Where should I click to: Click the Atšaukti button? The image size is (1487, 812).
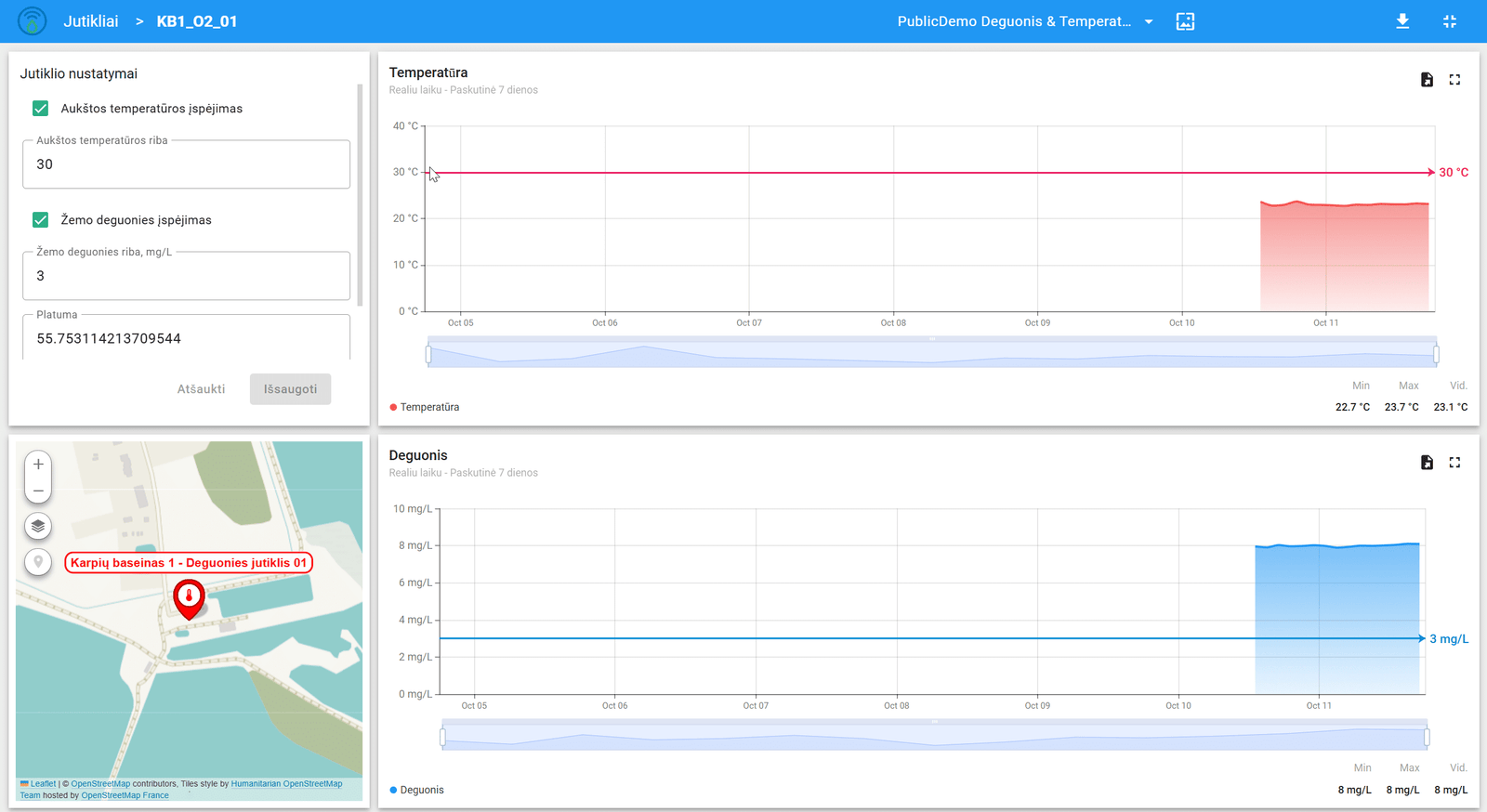201,389
